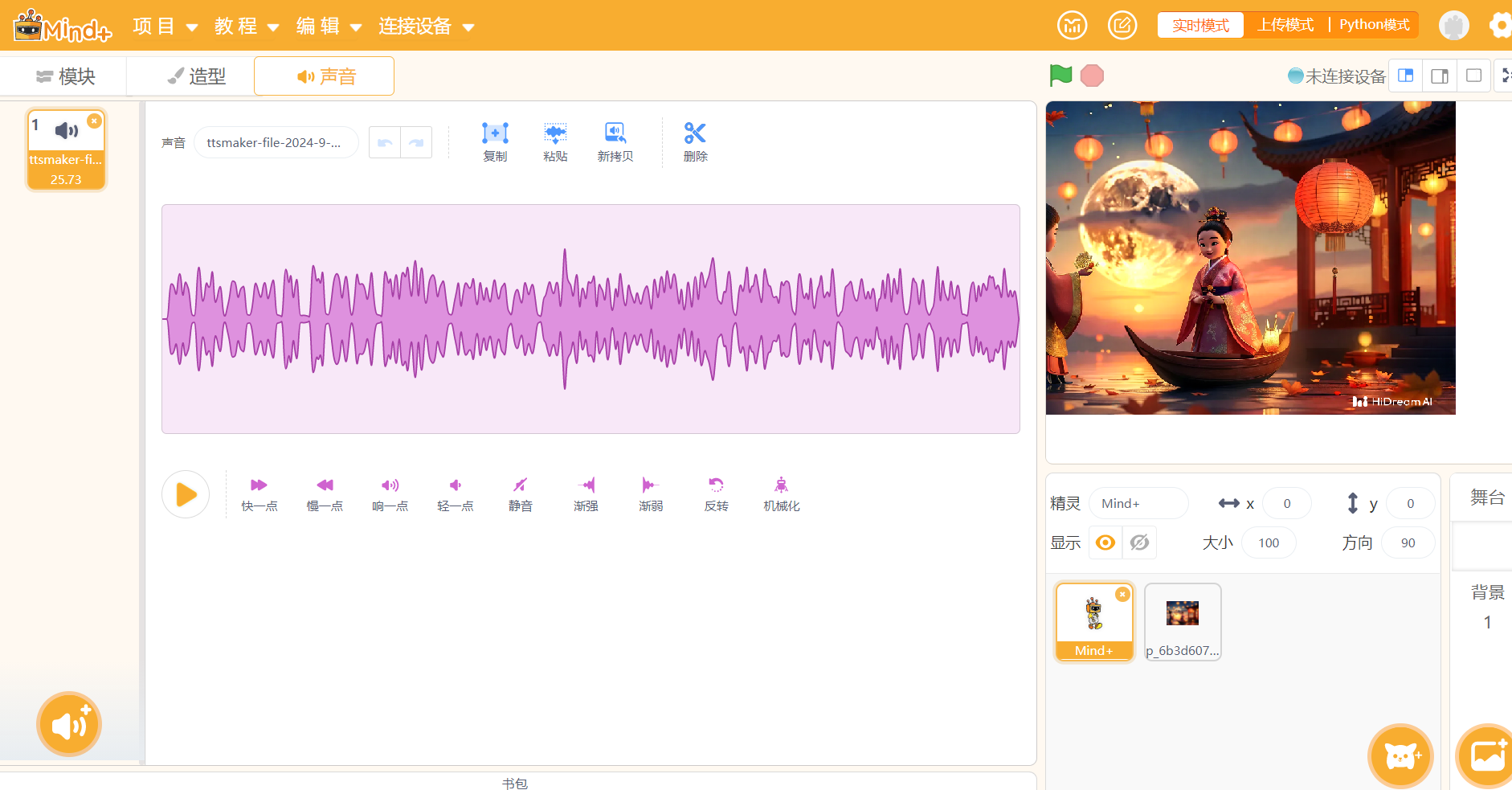Click the add backdrop button

click(1487, 756)
